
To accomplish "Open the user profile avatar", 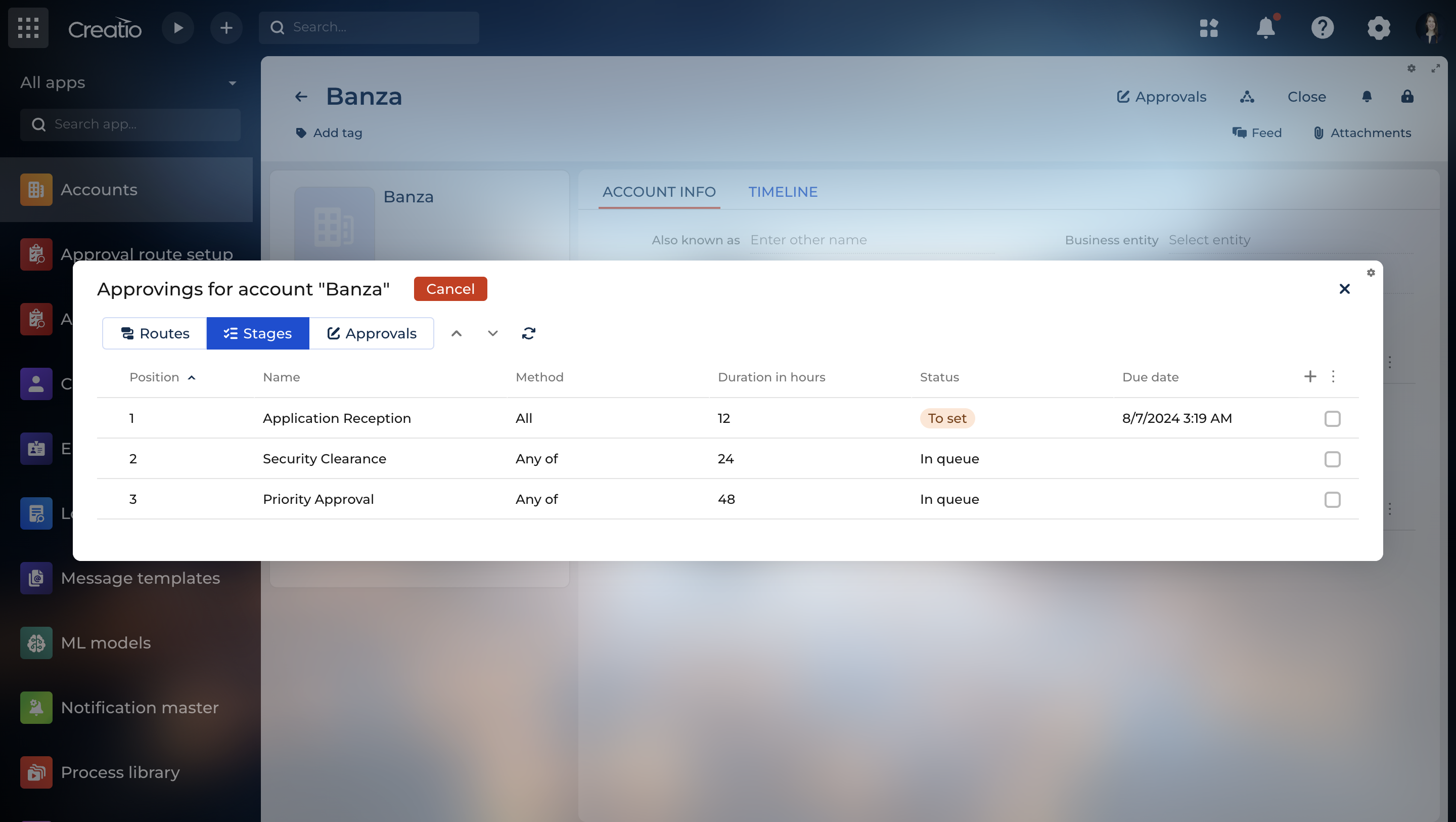I will [x=1431, y=28].
